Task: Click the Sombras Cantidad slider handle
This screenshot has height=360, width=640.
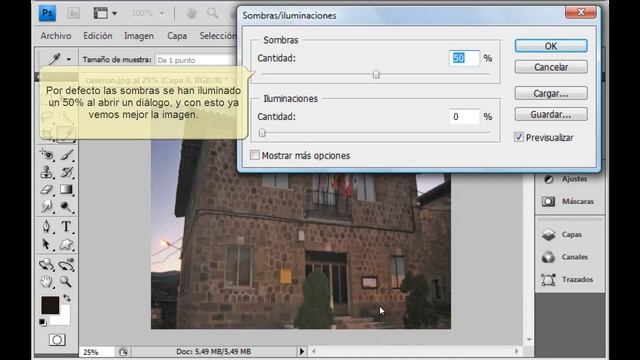Action: [376, 74]
